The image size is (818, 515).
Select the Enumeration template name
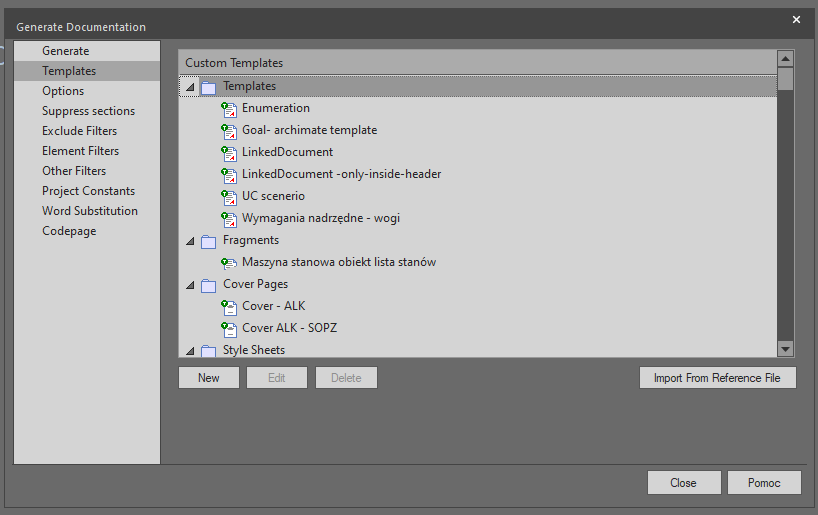coord(275,108)
